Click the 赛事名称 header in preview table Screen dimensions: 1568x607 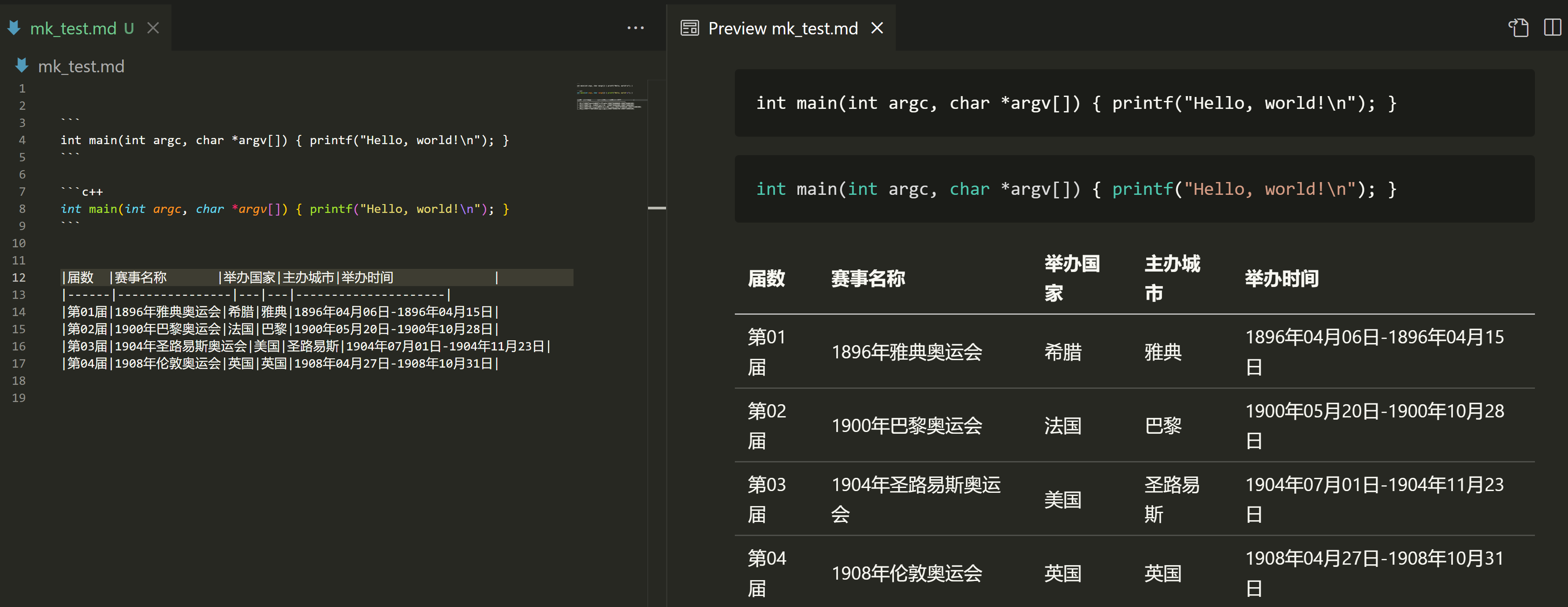point(868,278)
